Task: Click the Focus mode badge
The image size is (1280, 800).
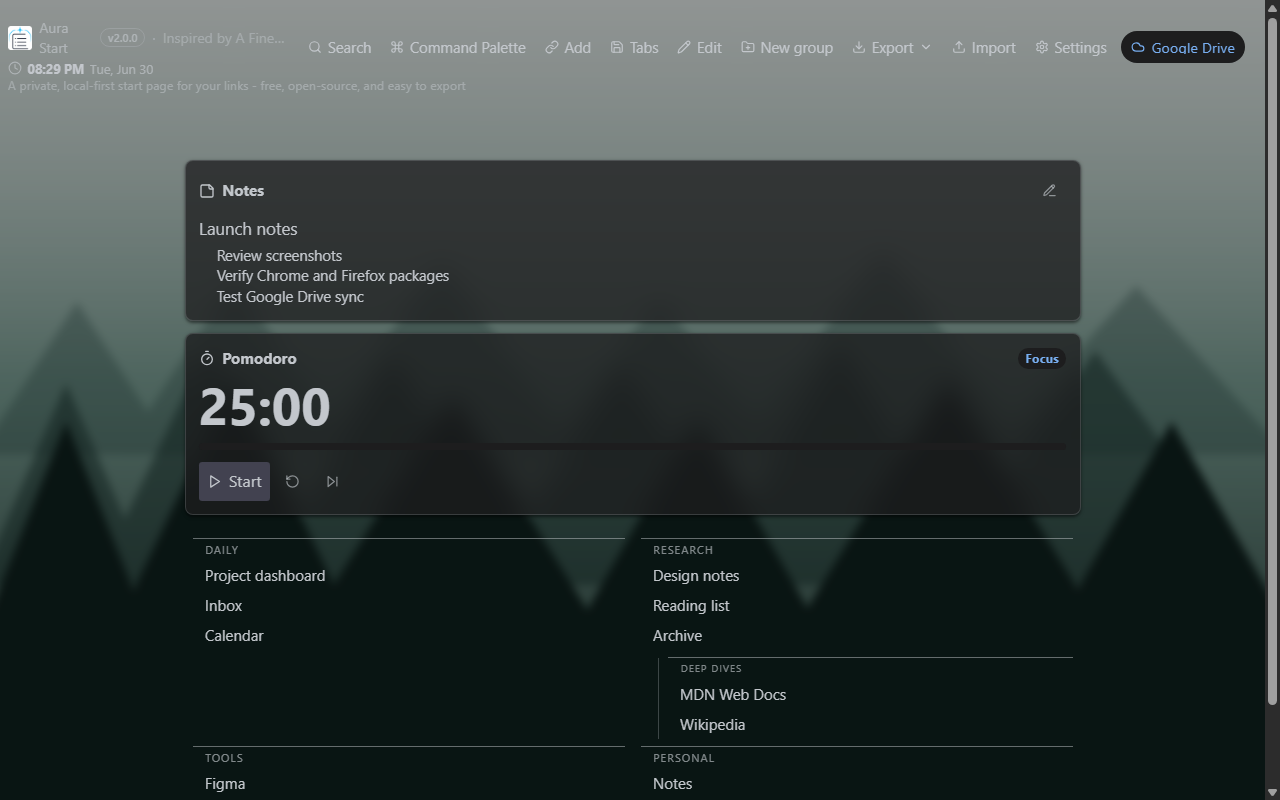Action: [x=1042, y=359]
